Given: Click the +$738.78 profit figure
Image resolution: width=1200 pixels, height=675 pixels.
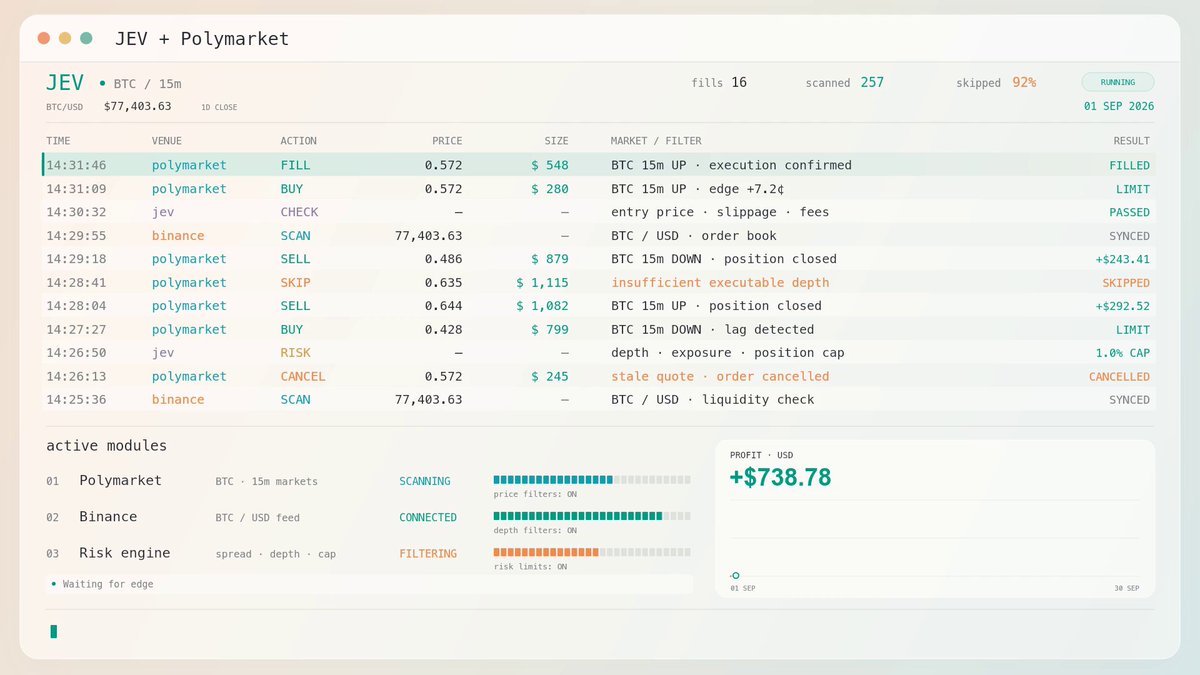Looking at the screenshot, I should [x=780, y=478].
